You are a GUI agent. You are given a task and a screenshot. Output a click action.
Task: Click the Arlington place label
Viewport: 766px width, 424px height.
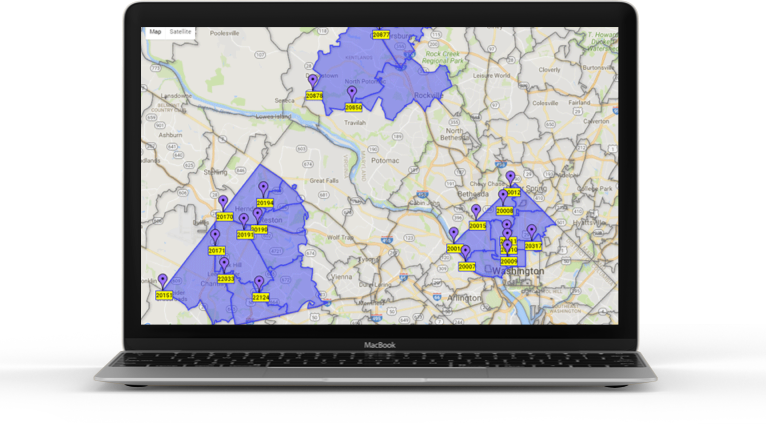click(x=464, y=297)
